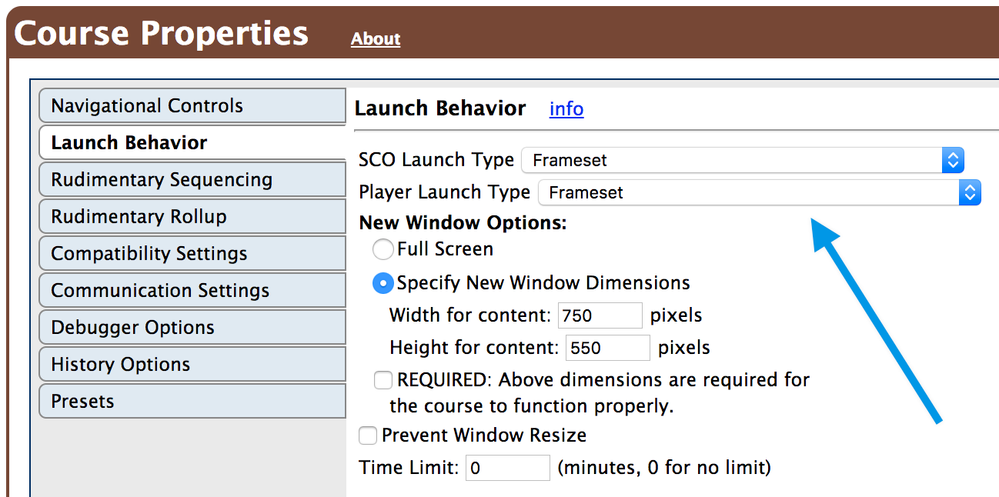This screenshot has height=497, width=999.
Task: Show the Debugger Options tab
Action: [191, 328]
